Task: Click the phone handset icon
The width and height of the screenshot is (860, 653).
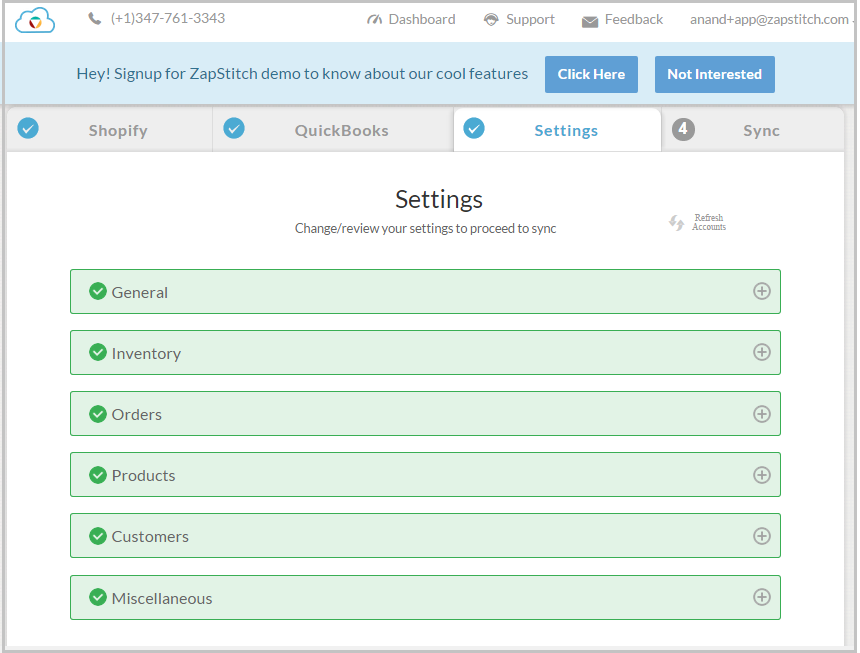Action: pyautogui.click(x=94, y=19)
